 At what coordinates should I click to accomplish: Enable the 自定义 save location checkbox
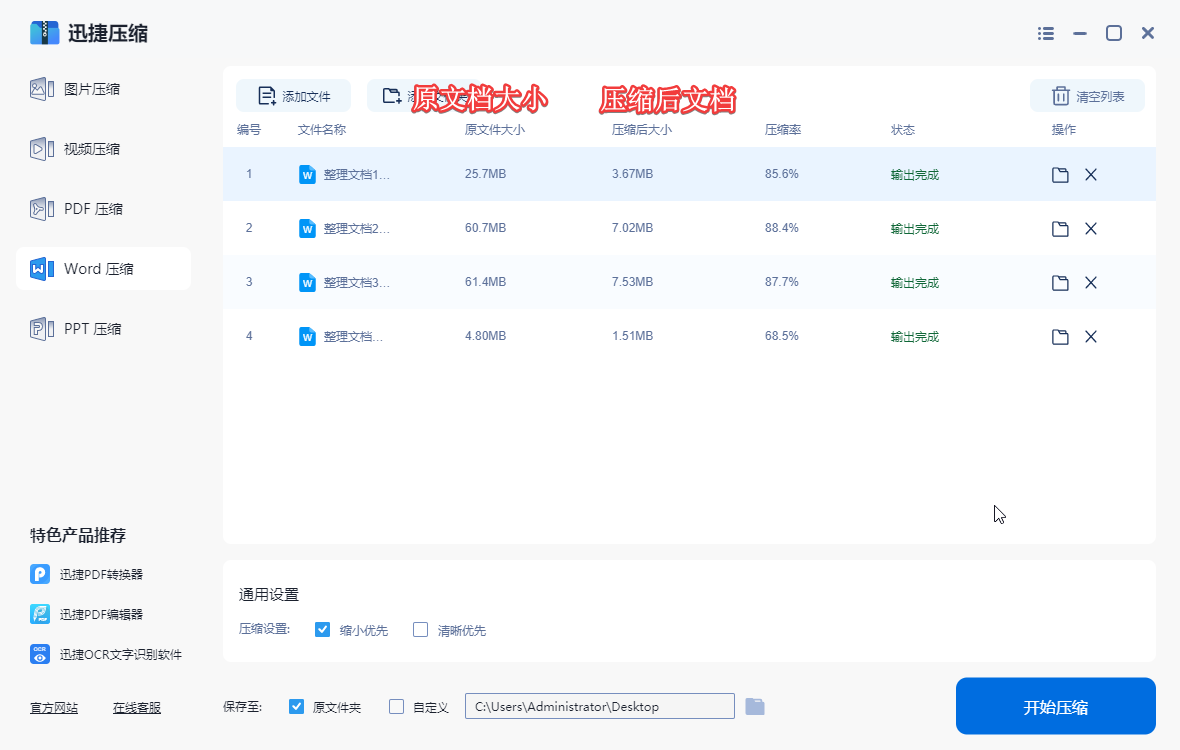click(x=397, y=706)
